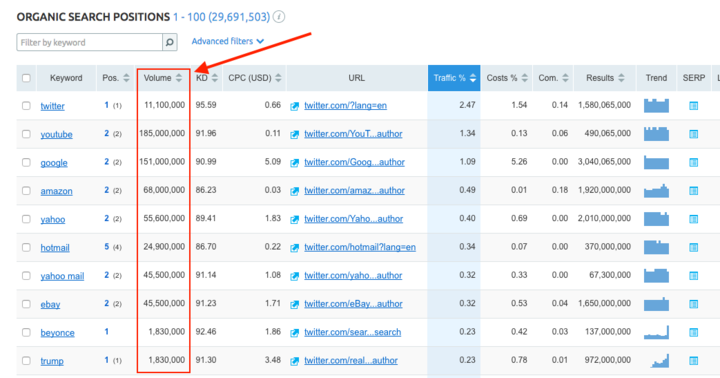Click the 185,000,000 volume cell

[162, 134]
